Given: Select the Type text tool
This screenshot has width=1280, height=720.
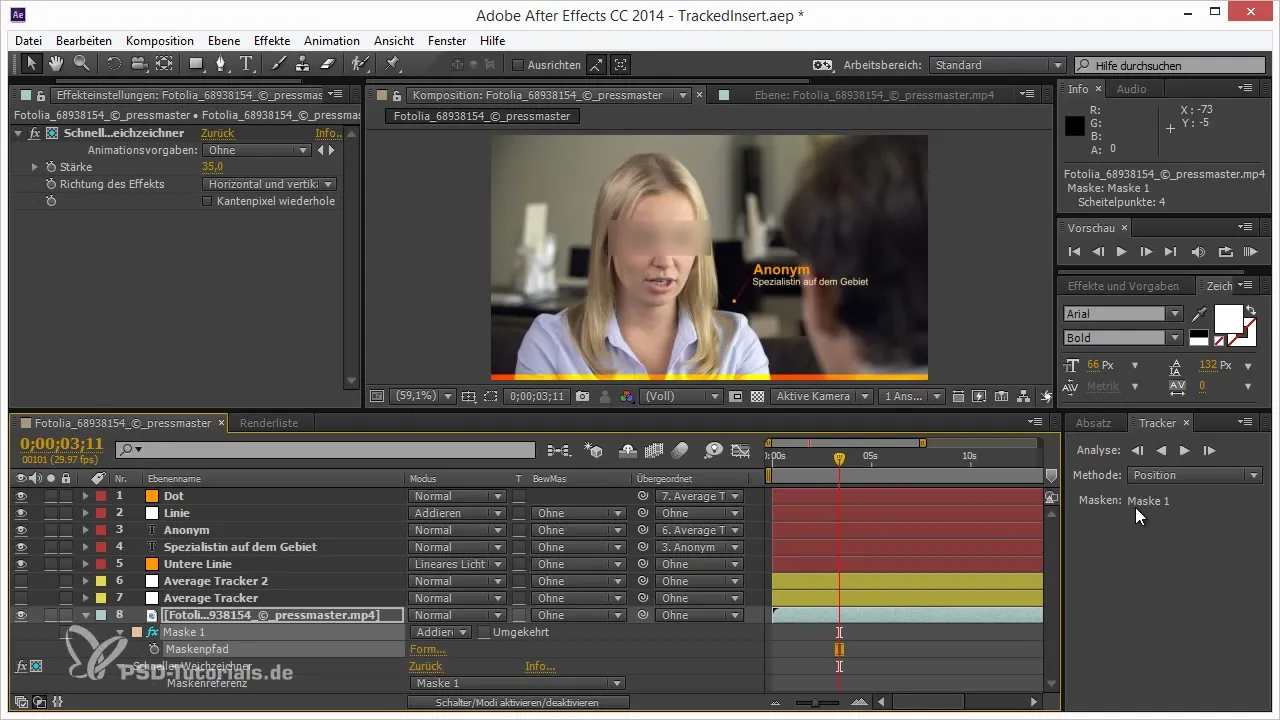Looking at the screenshot, I should 247,64.
